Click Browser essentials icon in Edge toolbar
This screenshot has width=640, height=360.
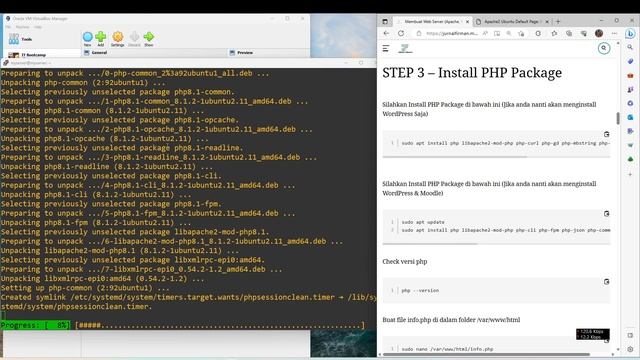pos(584,33)
